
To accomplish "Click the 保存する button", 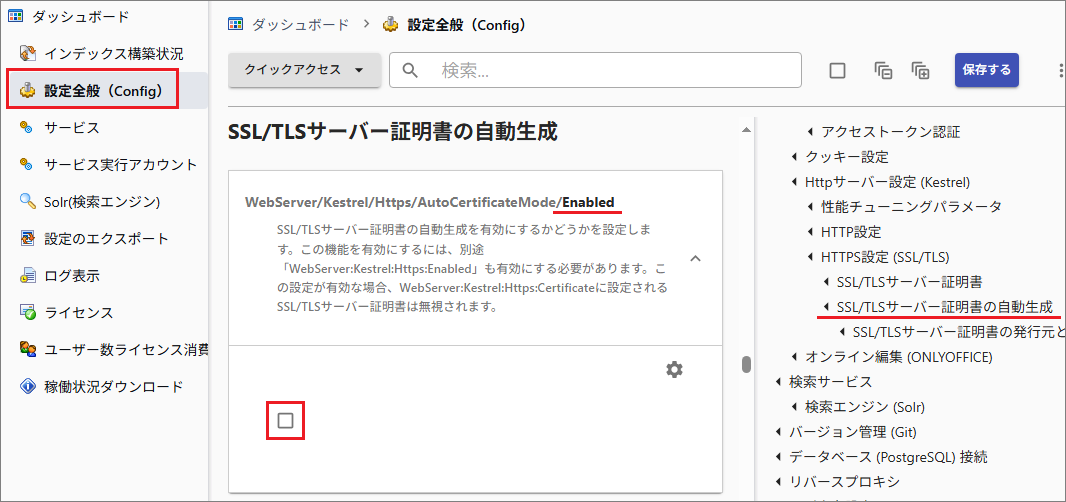I will pos(986,70).
